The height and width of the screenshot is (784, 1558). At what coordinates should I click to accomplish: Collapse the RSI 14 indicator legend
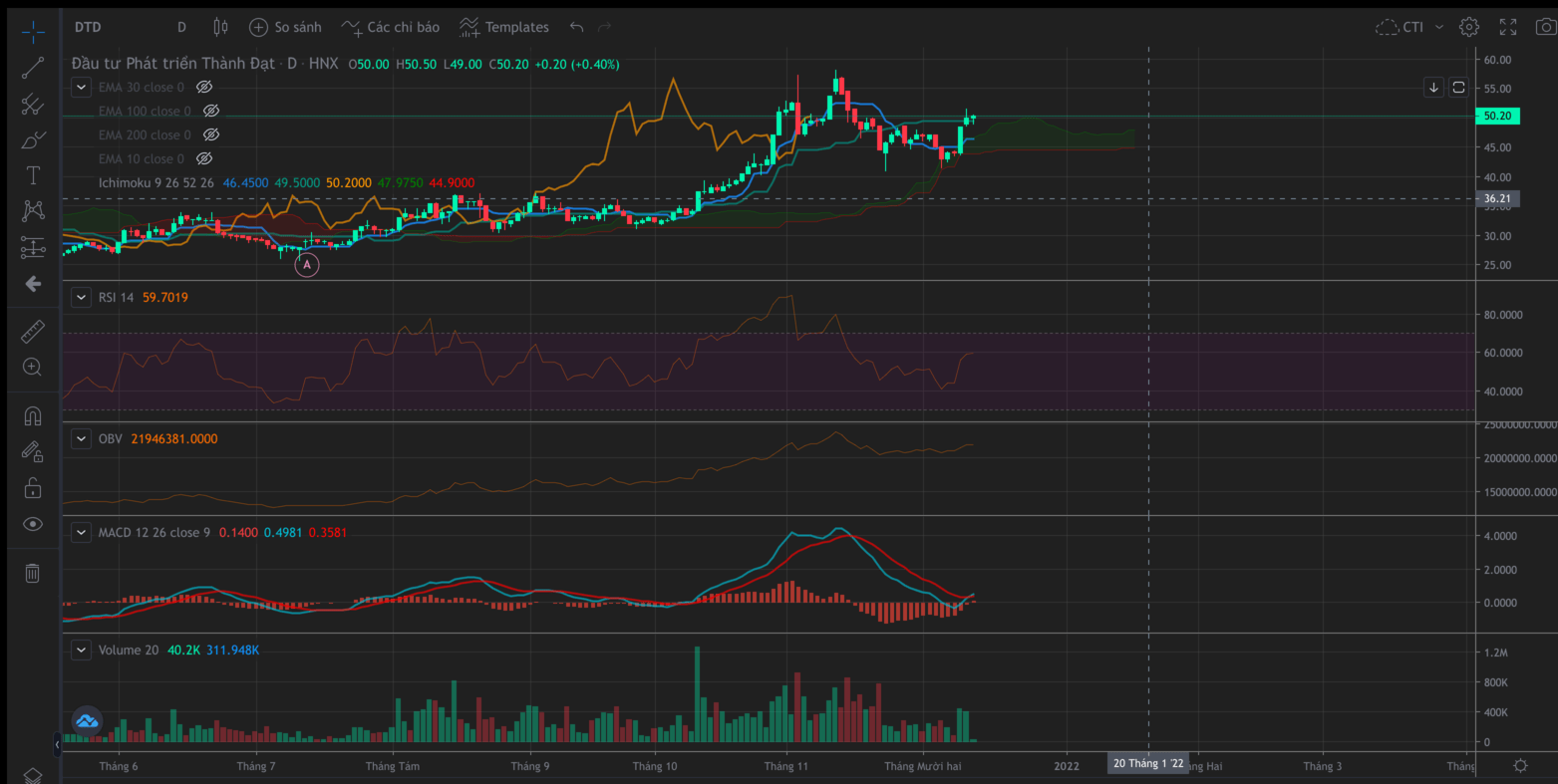point(82,298)
